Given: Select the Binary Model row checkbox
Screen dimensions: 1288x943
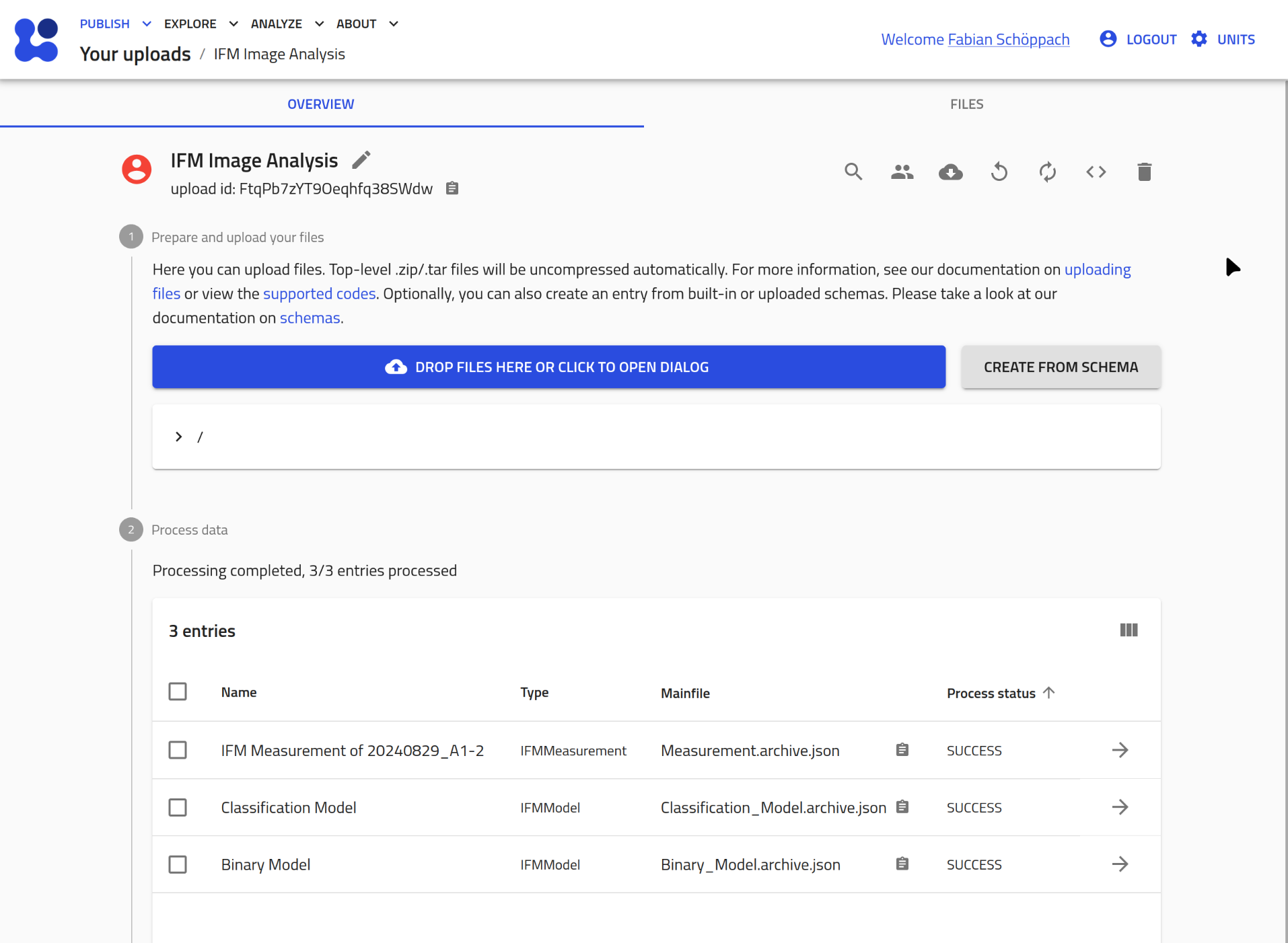Looking at the screenshot, I should click(178, 864).
